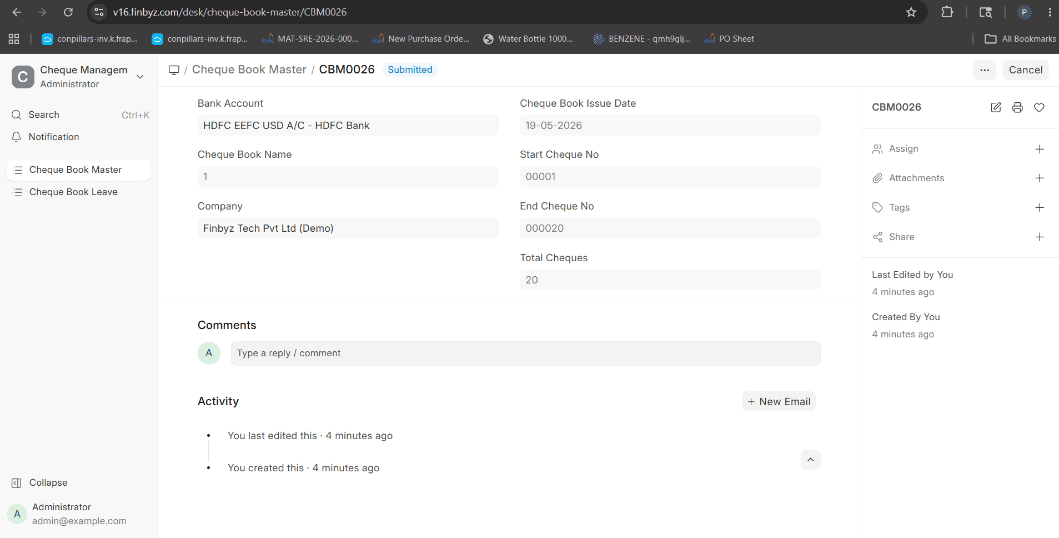The height and width of the screenshot is (538, 1059).
Task: Open the desk home monitor icon in breadcrumb
Action: (174, 70)
